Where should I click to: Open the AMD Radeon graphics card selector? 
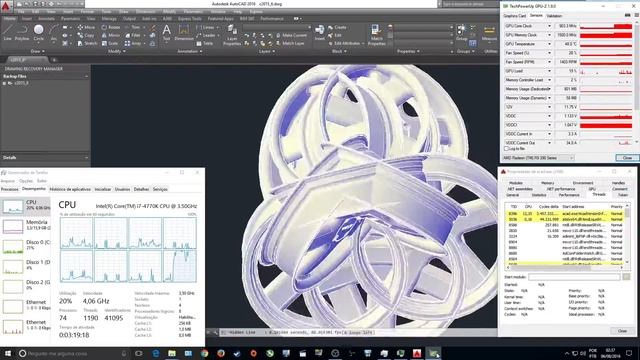538,158
